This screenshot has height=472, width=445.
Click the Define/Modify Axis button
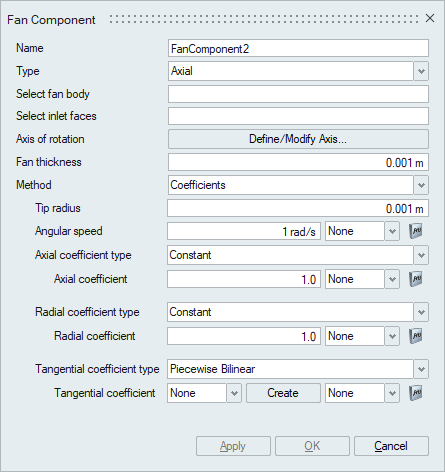pyautogui.click(x=298, y=139)
